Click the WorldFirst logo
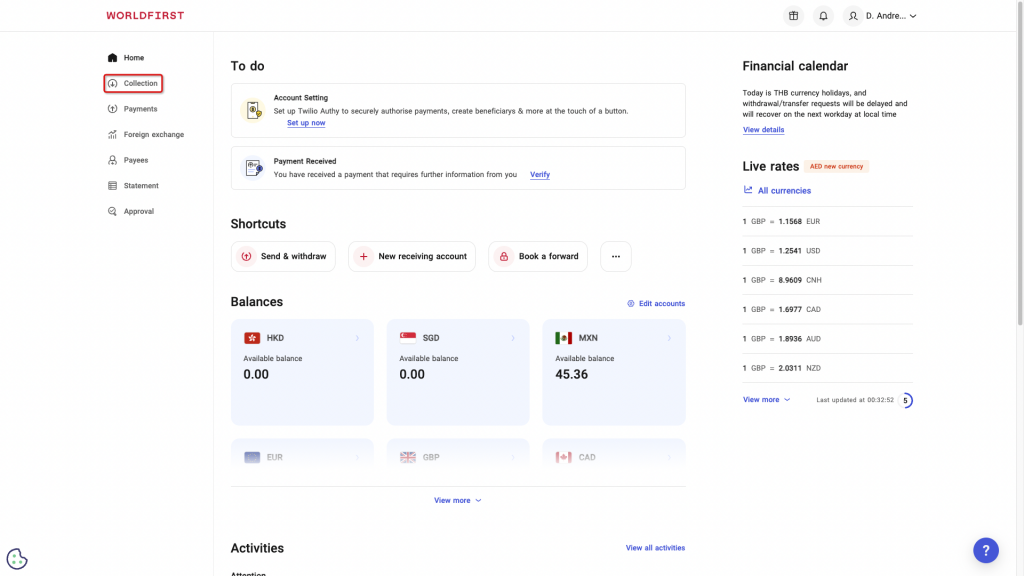 tap(145, 16)
